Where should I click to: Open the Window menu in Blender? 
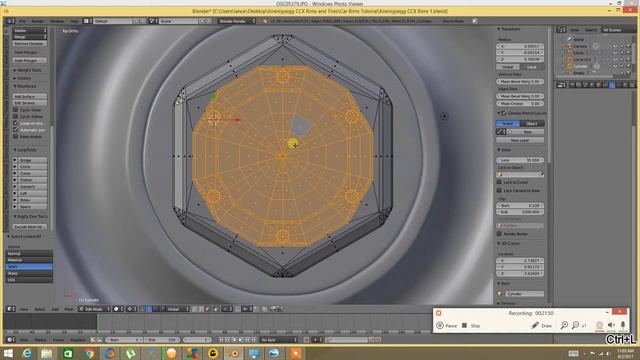pyautogui.click(x=57, y=21)
